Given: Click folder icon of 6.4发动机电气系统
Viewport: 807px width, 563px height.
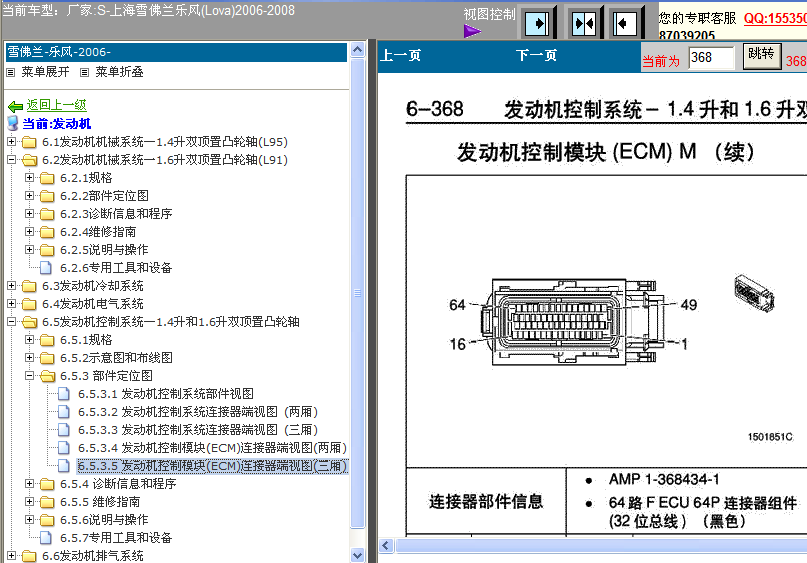Looking at the screenshot, I should tap(29, 304).
